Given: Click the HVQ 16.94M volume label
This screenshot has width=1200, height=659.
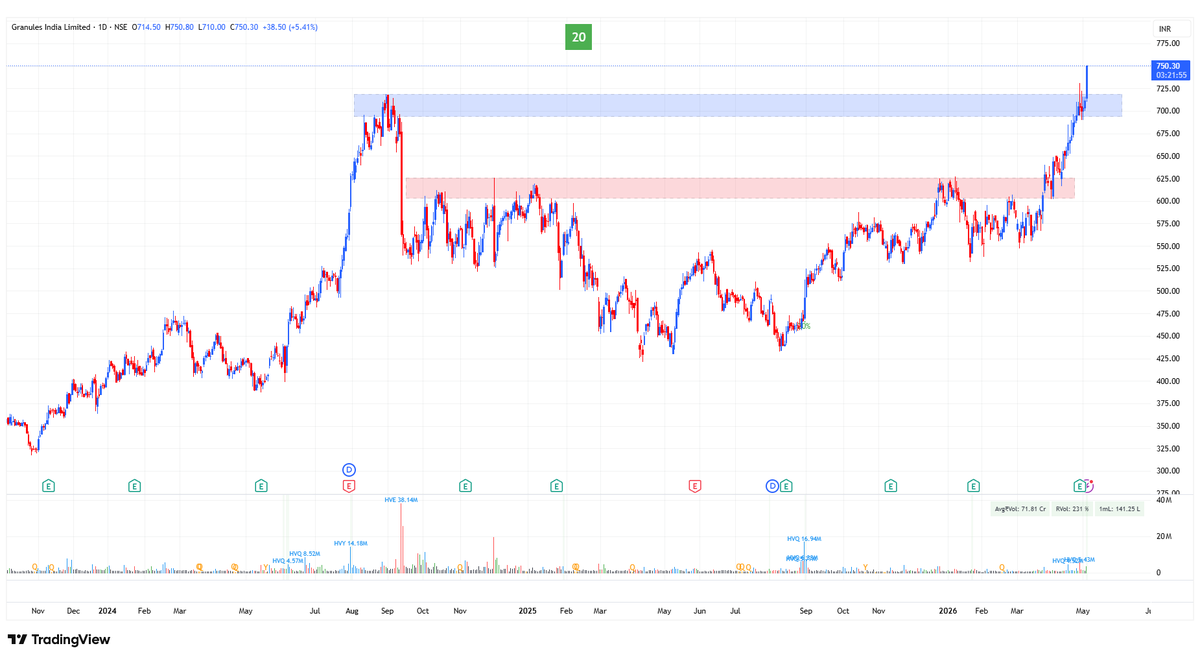Looking at the screenshot, I should pyautogui.click(x=804, y=538).
